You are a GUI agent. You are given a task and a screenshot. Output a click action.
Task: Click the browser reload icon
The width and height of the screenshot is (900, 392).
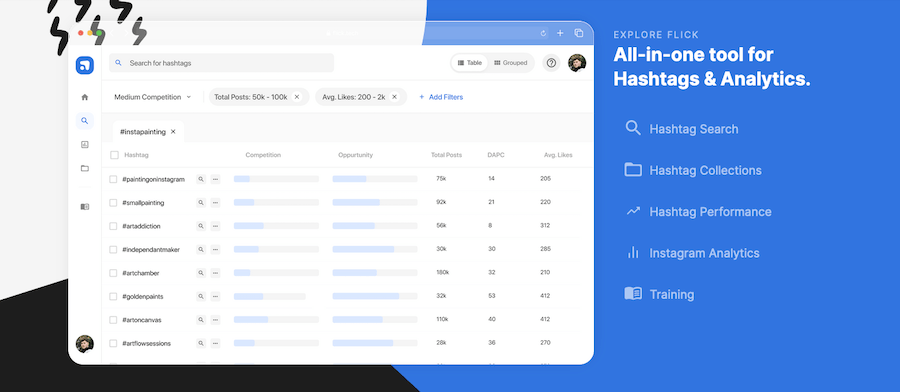[543, 33]
